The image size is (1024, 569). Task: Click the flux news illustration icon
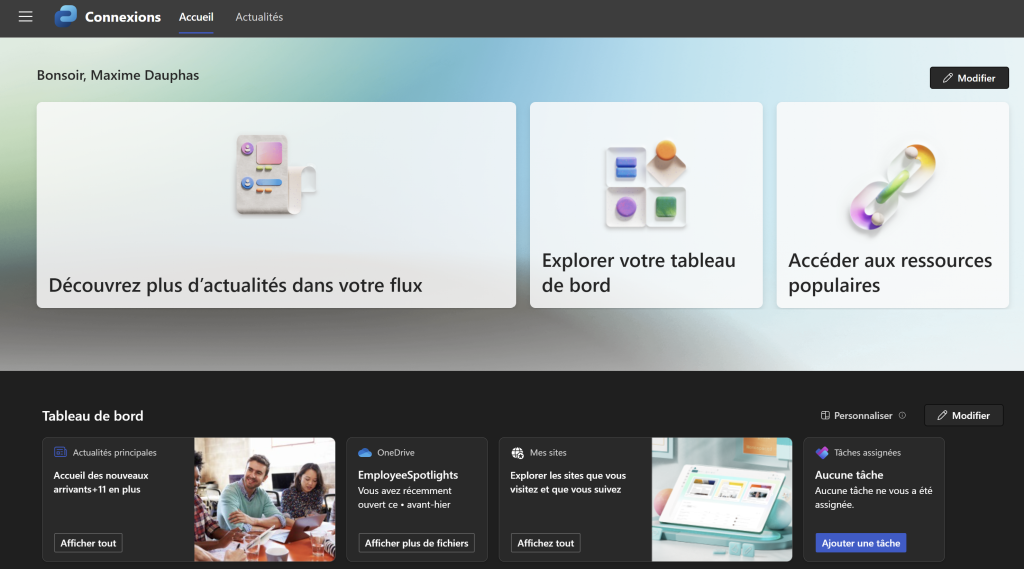(x=274, y=174)
